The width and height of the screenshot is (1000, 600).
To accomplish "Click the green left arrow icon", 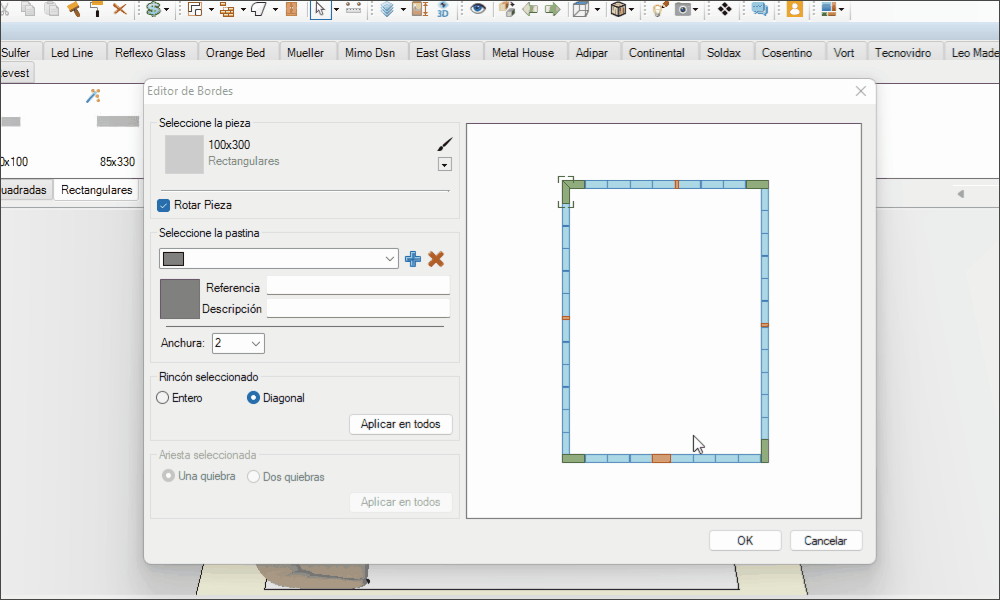I will coord(530,9).
